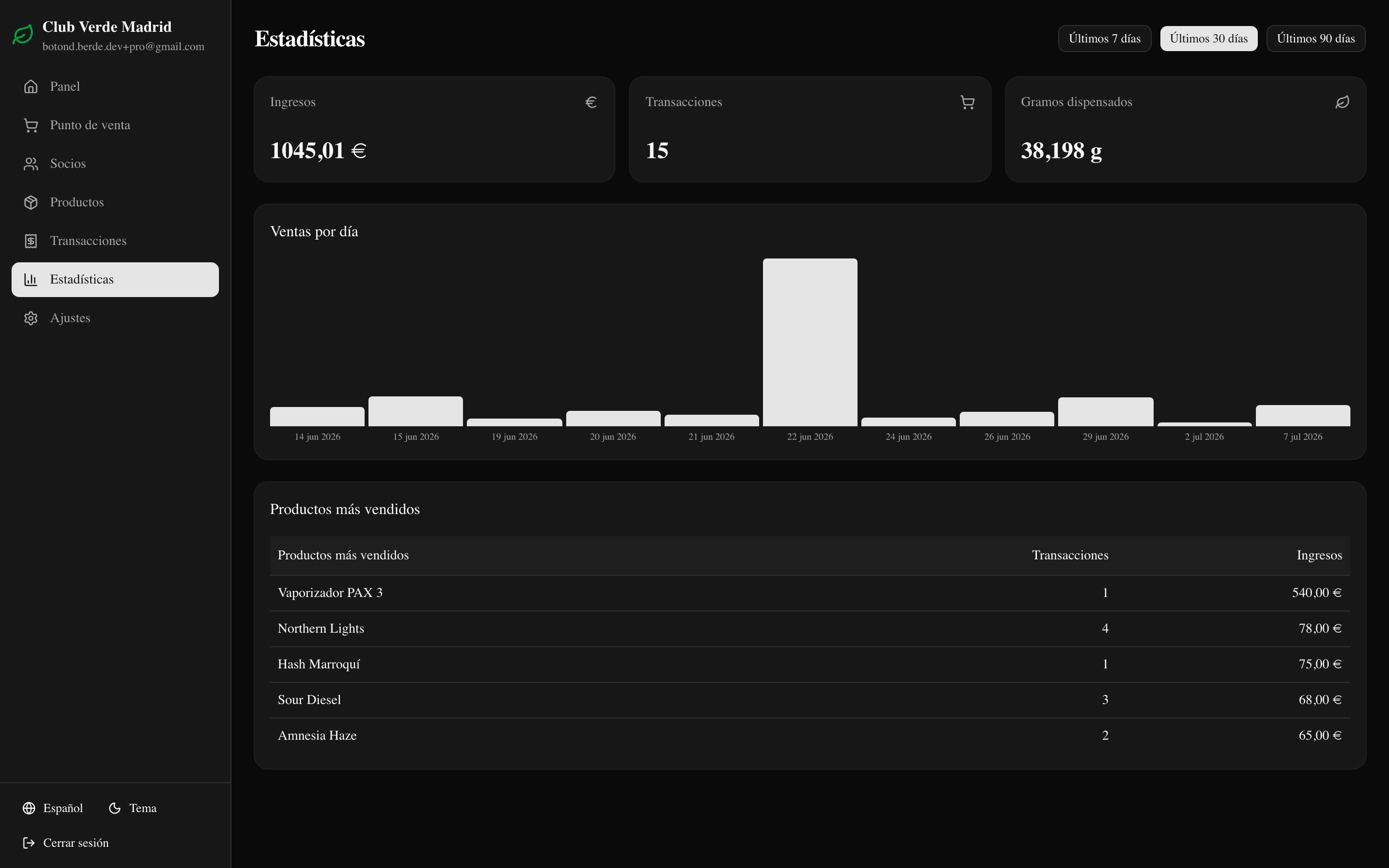Click the Amnesia Haze product name

[x=317, y=735]
